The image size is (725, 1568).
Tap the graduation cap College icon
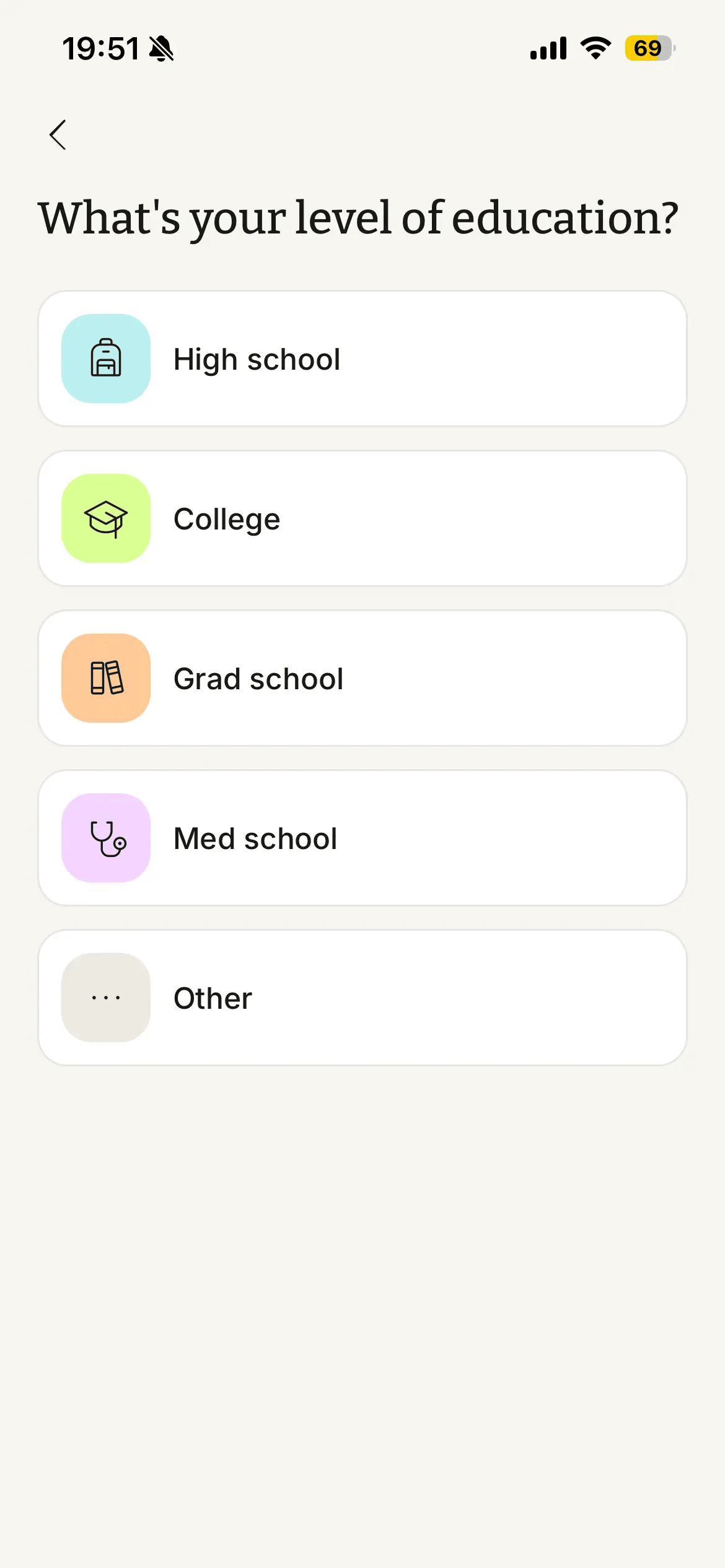coord(106,518)
